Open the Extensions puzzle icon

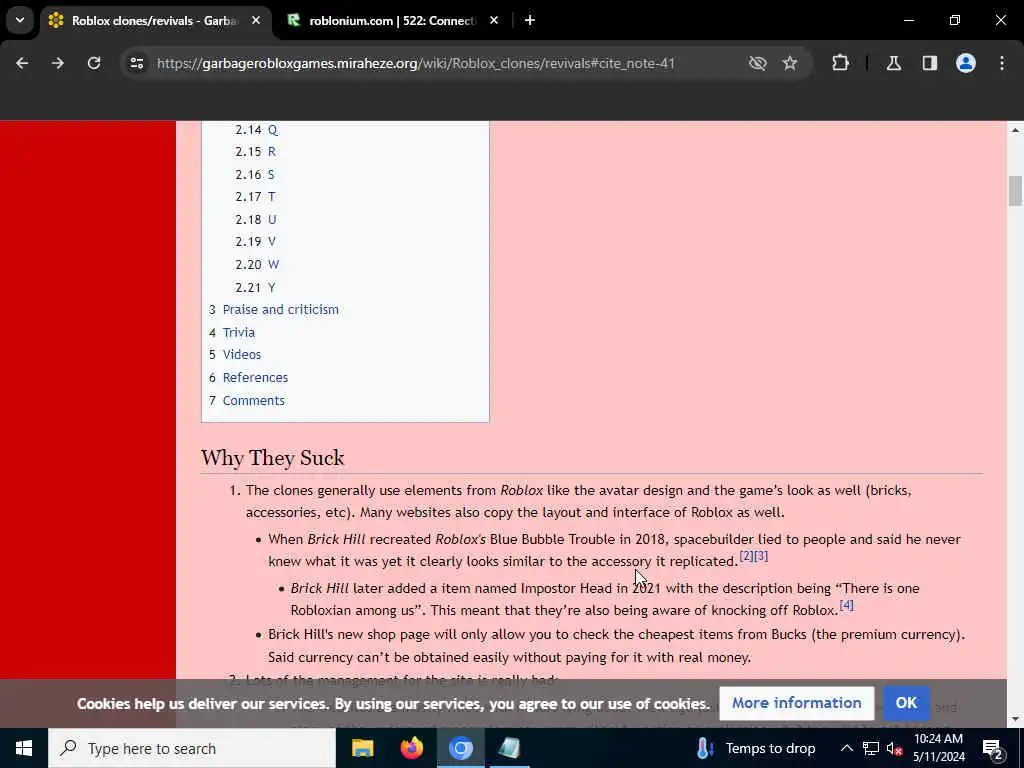coord(840,63)
